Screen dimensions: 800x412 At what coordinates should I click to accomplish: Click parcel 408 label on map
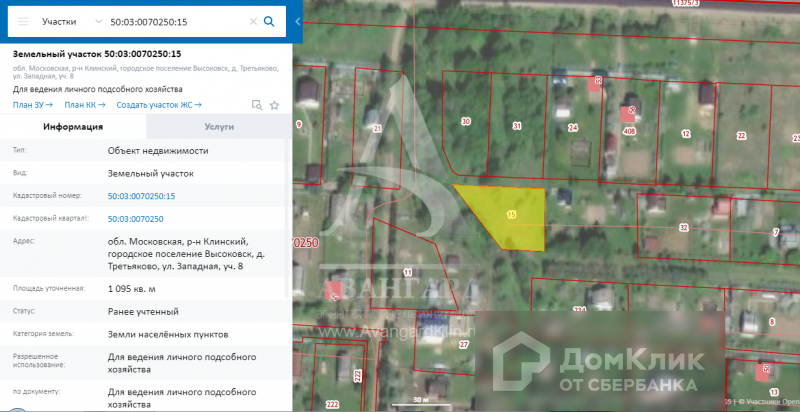630,131
